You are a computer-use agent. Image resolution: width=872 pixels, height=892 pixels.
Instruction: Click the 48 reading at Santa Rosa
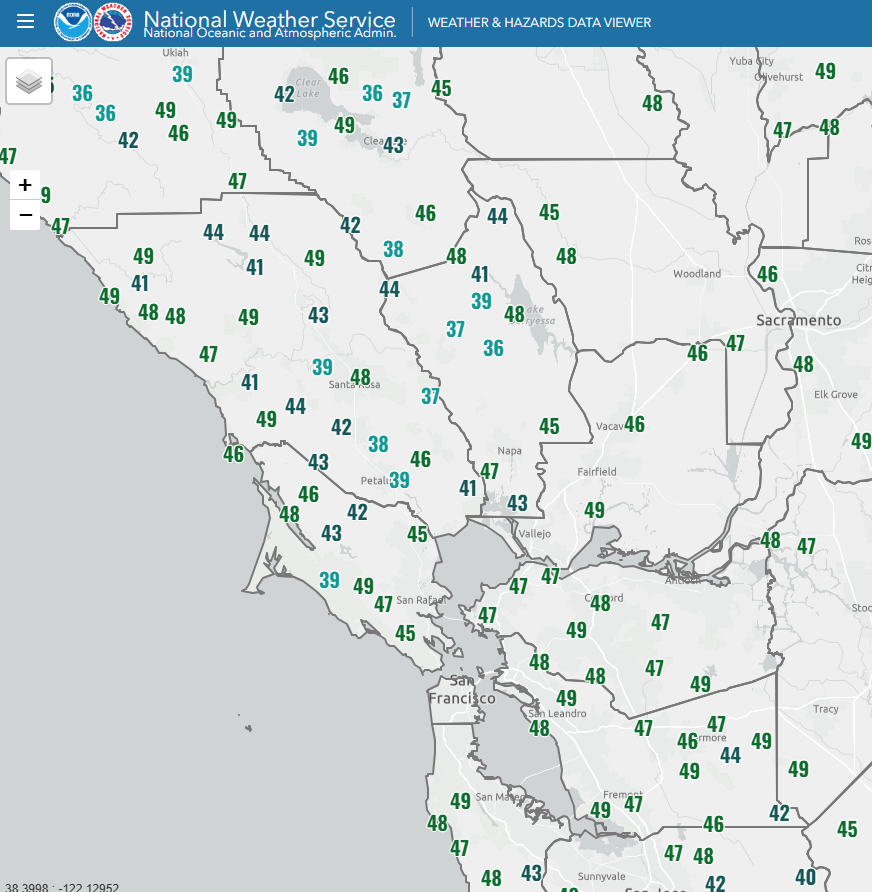click(x=360, y=377)
